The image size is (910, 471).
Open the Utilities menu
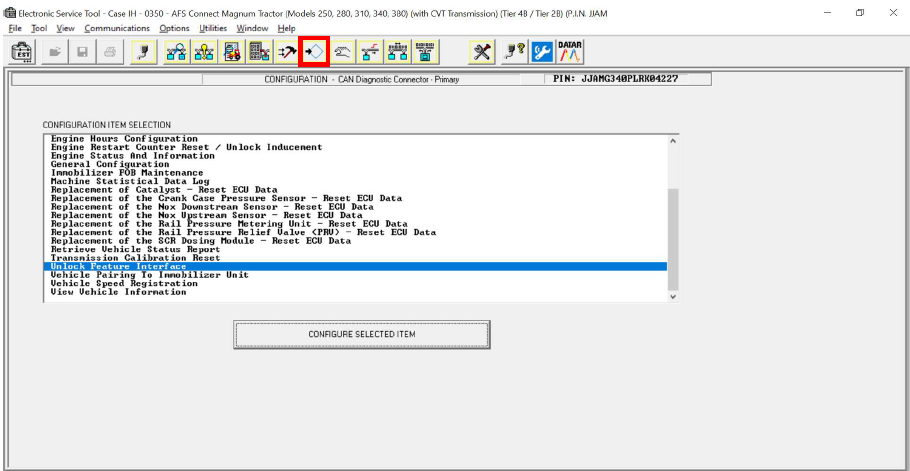(x=213, y=28)
